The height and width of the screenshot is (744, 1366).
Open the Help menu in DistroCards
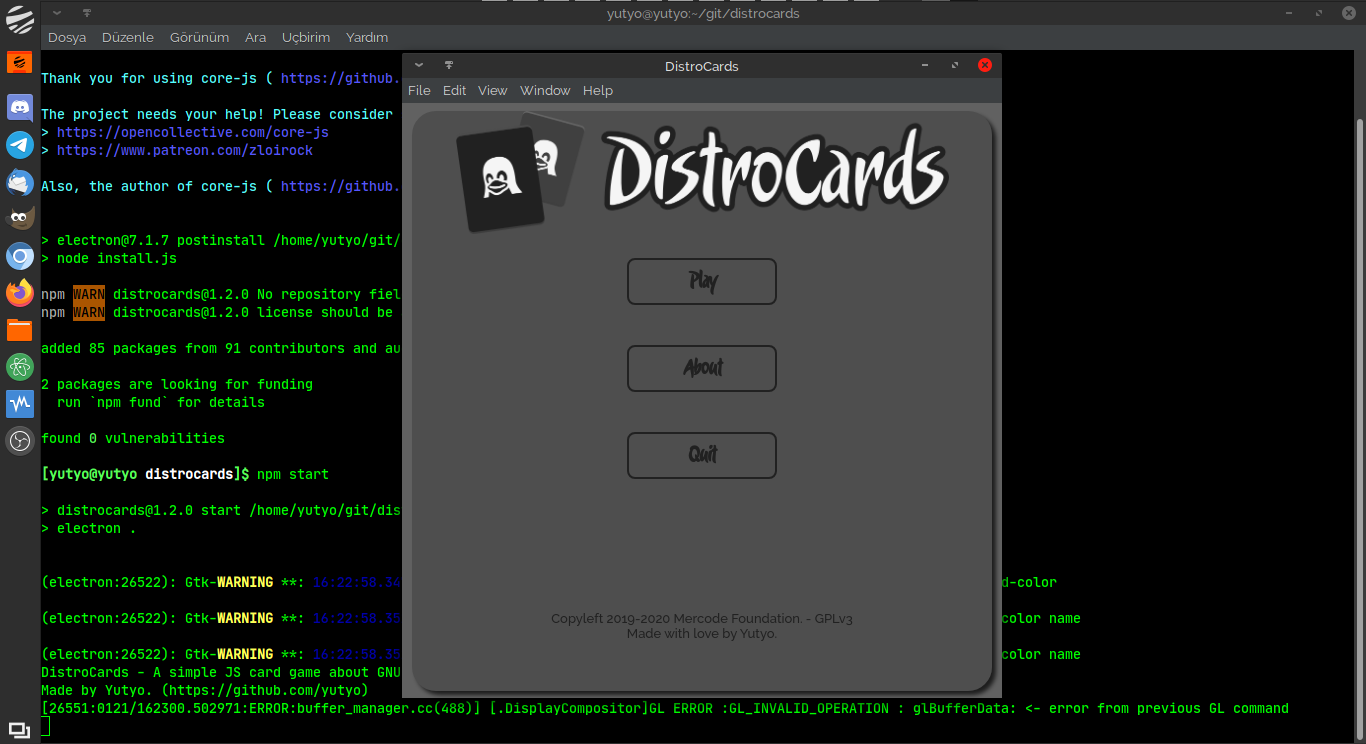pos(598,90)
